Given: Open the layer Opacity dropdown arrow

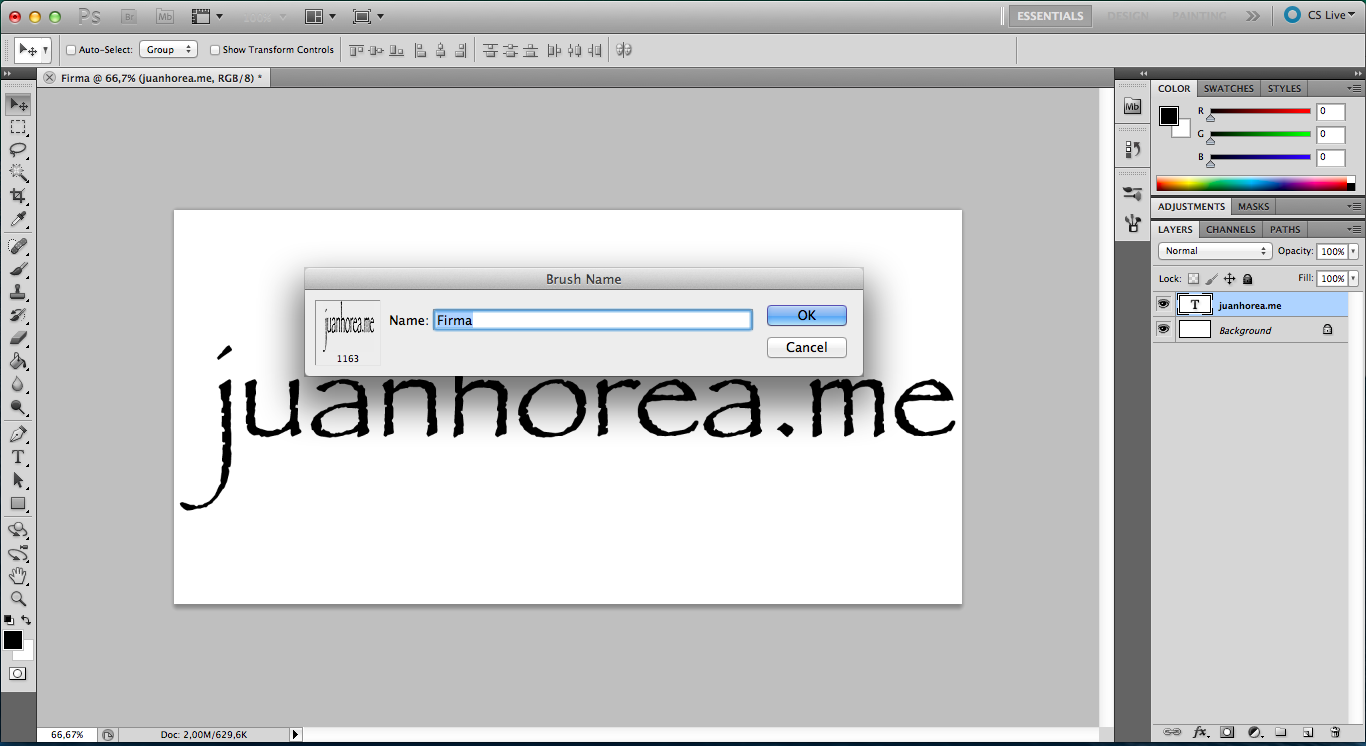Looking at the screenshot, I should coord(1353,252).
